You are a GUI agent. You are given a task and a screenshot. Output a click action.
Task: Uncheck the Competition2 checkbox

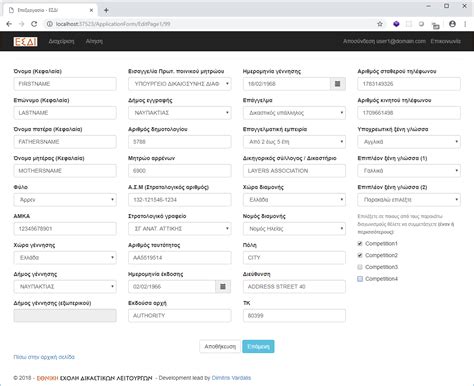pyautogui.click(x=360, y=255)
